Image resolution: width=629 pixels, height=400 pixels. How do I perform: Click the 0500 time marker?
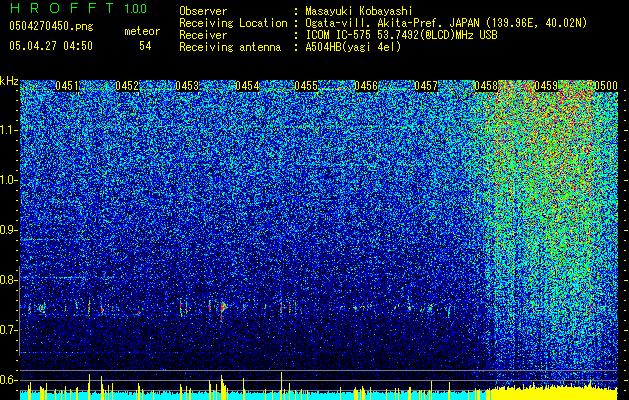point(606,86)
